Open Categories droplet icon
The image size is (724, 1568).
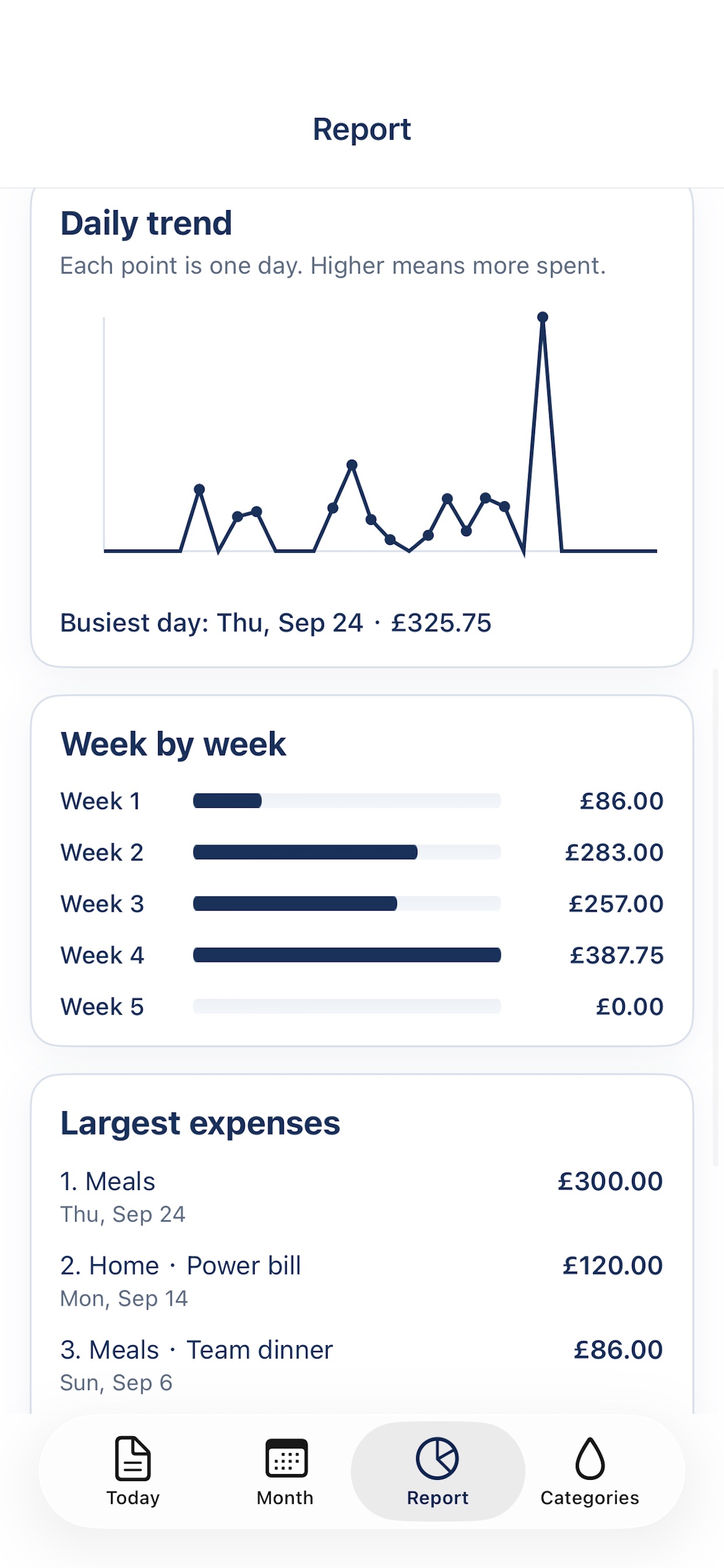point(589,1458)
